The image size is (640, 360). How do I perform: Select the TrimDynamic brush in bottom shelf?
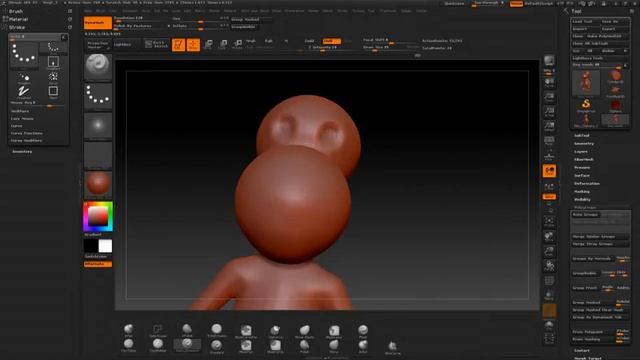pos(216,330)
